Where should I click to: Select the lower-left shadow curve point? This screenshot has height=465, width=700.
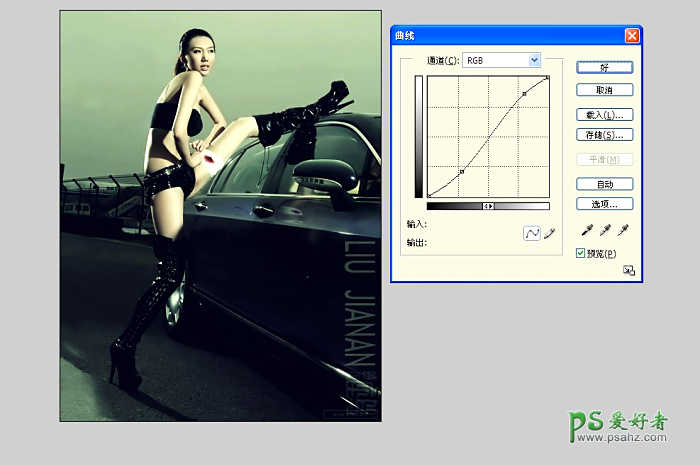pyautogui.click(x=462, y=172)
